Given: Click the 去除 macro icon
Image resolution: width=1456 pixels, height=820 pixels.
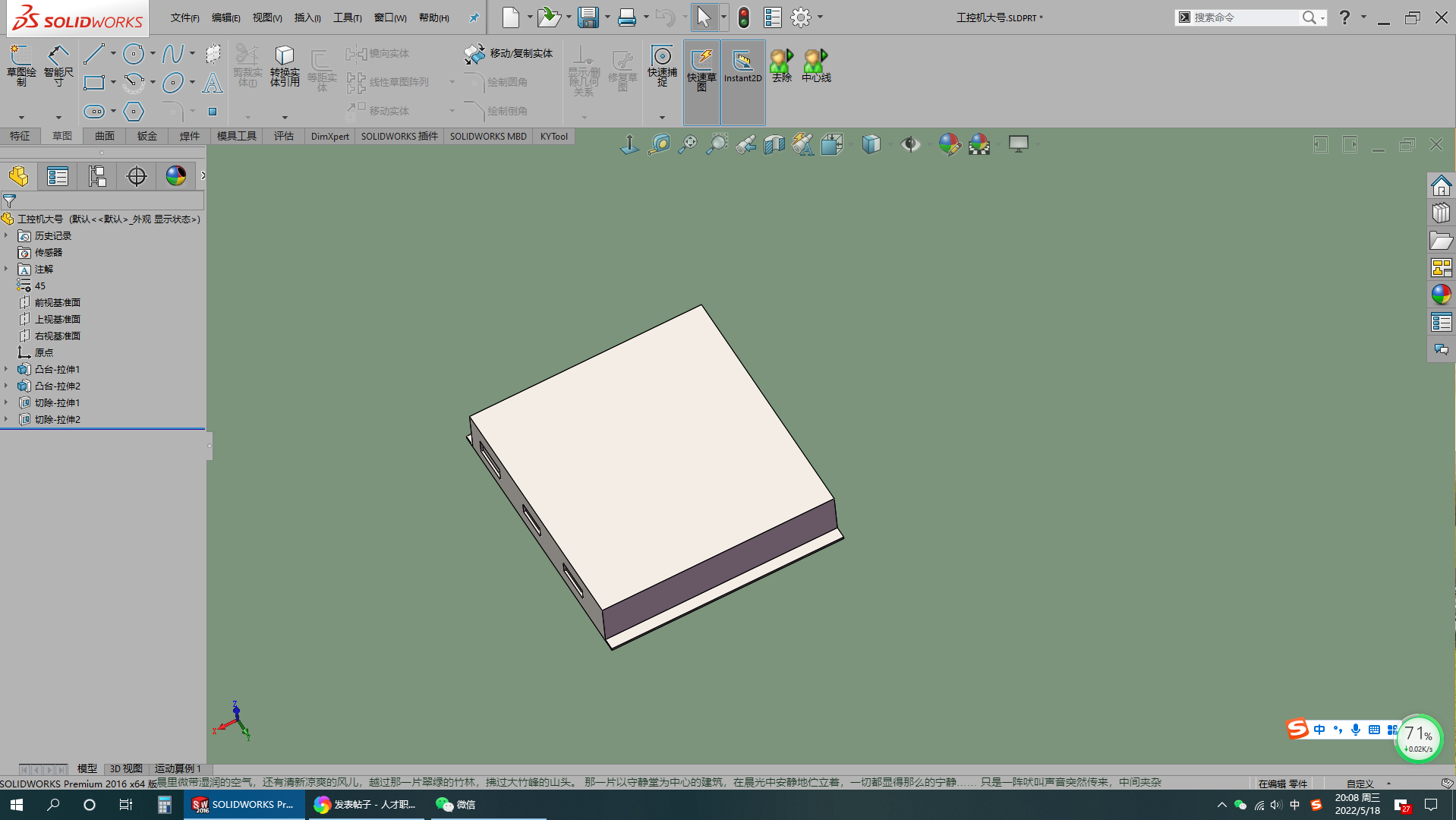Looking at the screenshot, I should (x=781, y=65).
